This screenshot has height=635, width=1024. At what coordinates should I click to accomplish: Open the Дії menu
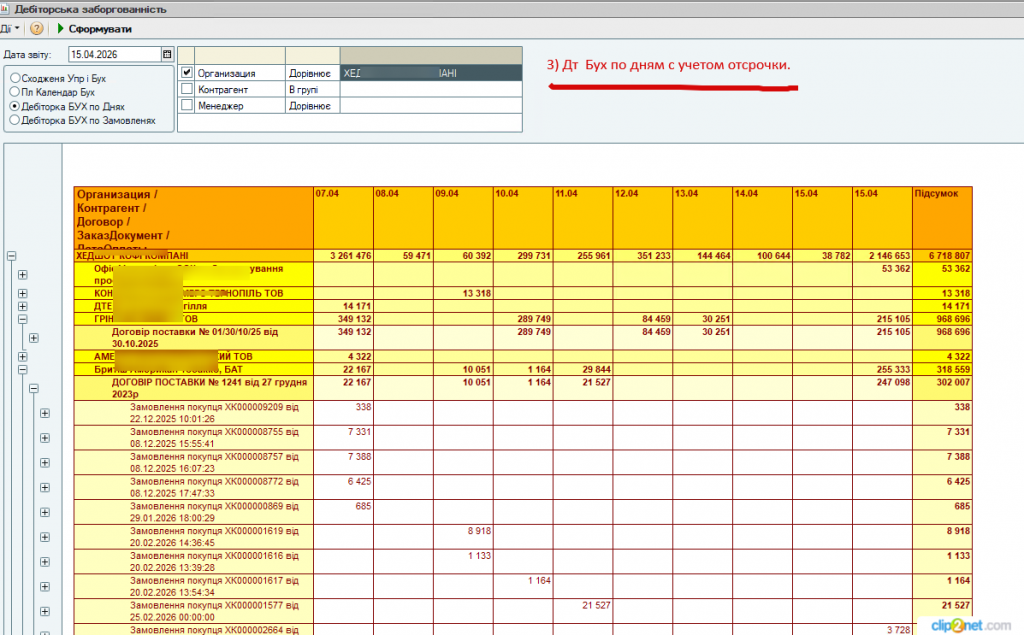(8, 29)
